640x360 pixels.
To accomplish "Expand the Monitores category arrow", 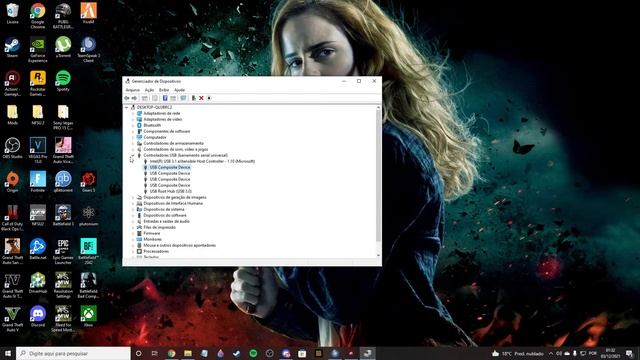I will pyautogui.click(x=133, y=239).
